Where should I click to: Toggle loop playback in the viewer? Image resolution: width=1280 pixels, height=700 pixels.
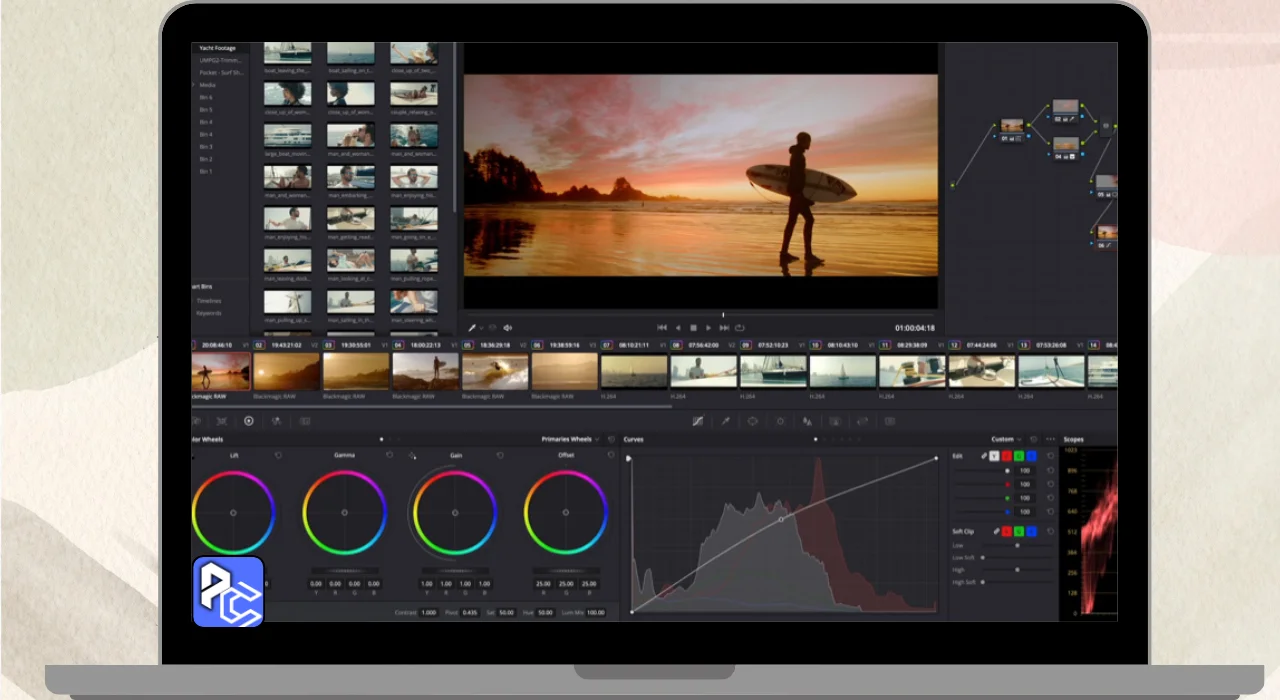tap(740, 327)
